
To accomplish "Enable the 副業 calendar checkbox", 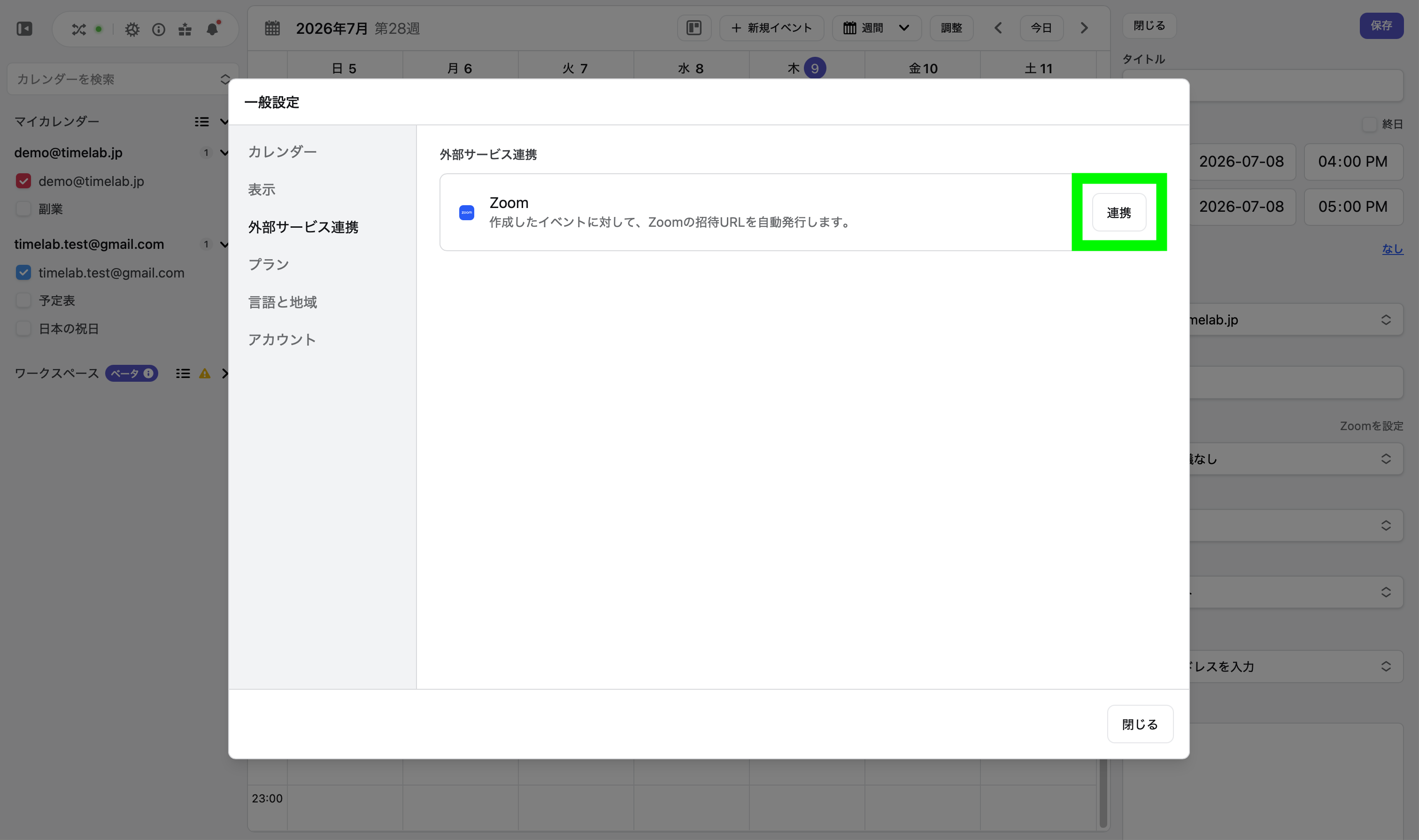I will (23, 209).
